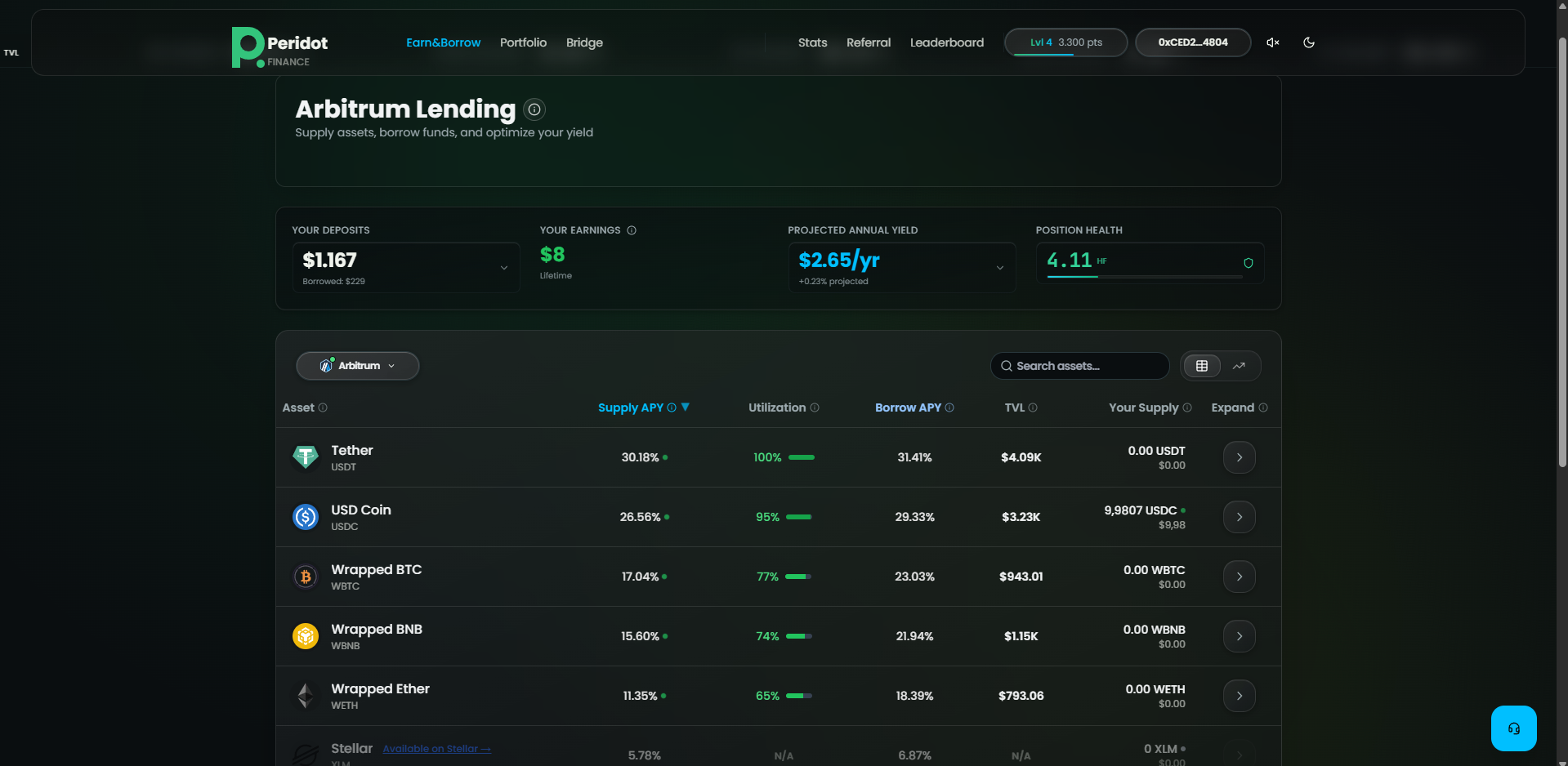Open the support headset chat button

tap(1513, 728)
